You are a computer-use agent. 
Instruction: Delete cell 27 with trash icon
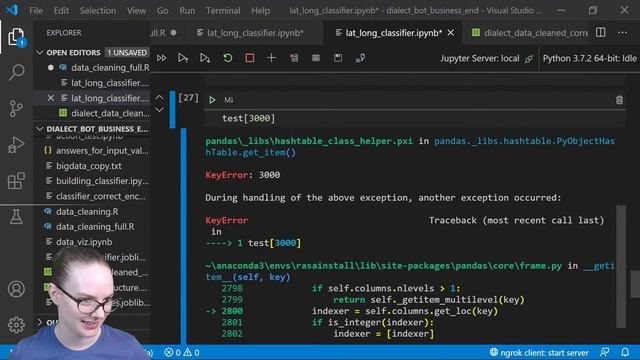click(x=619, y=100)
